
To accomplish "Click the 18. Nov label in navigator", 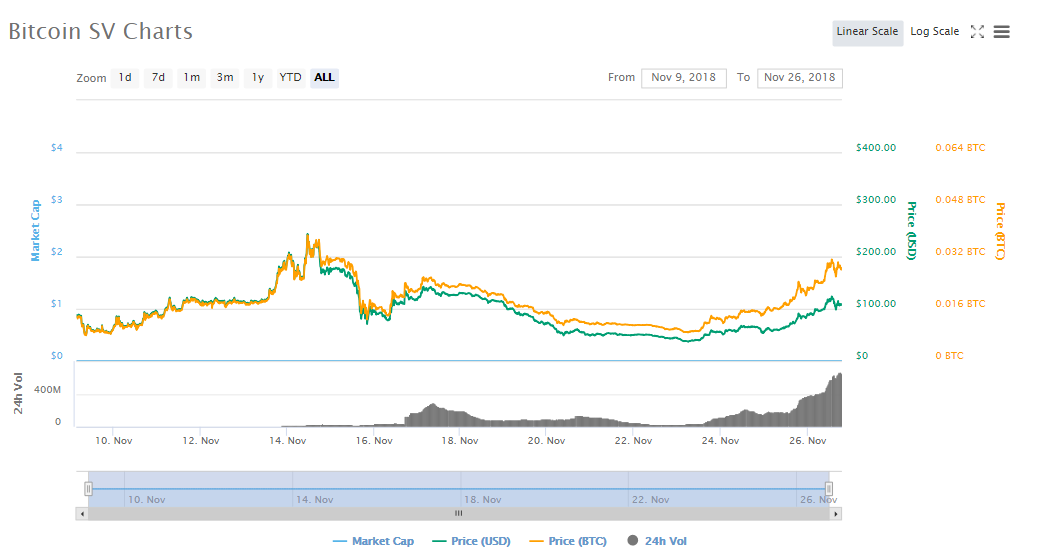I will click(483, 500).
